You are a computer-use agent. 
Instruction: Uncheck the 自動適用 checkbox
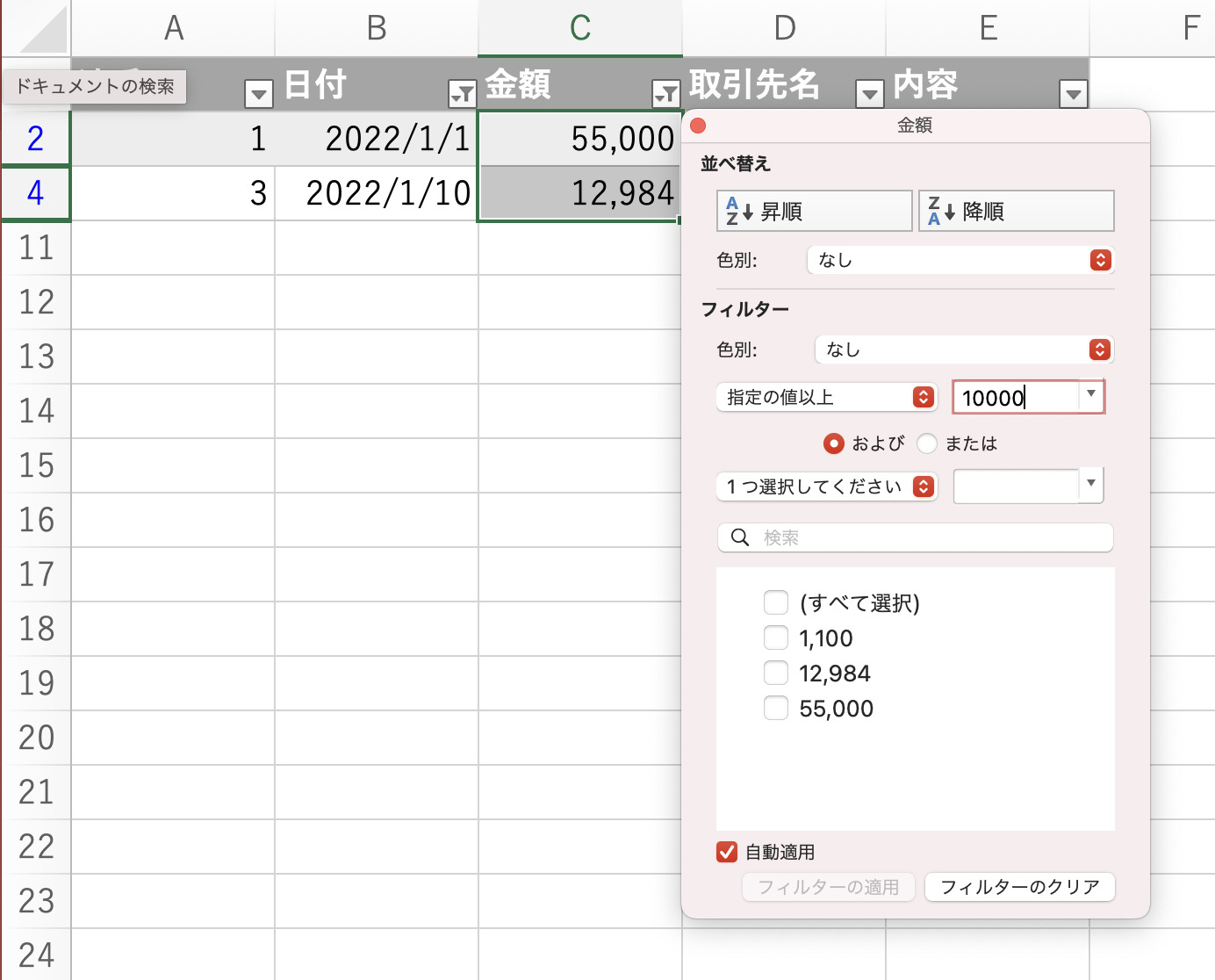(727, 852)
